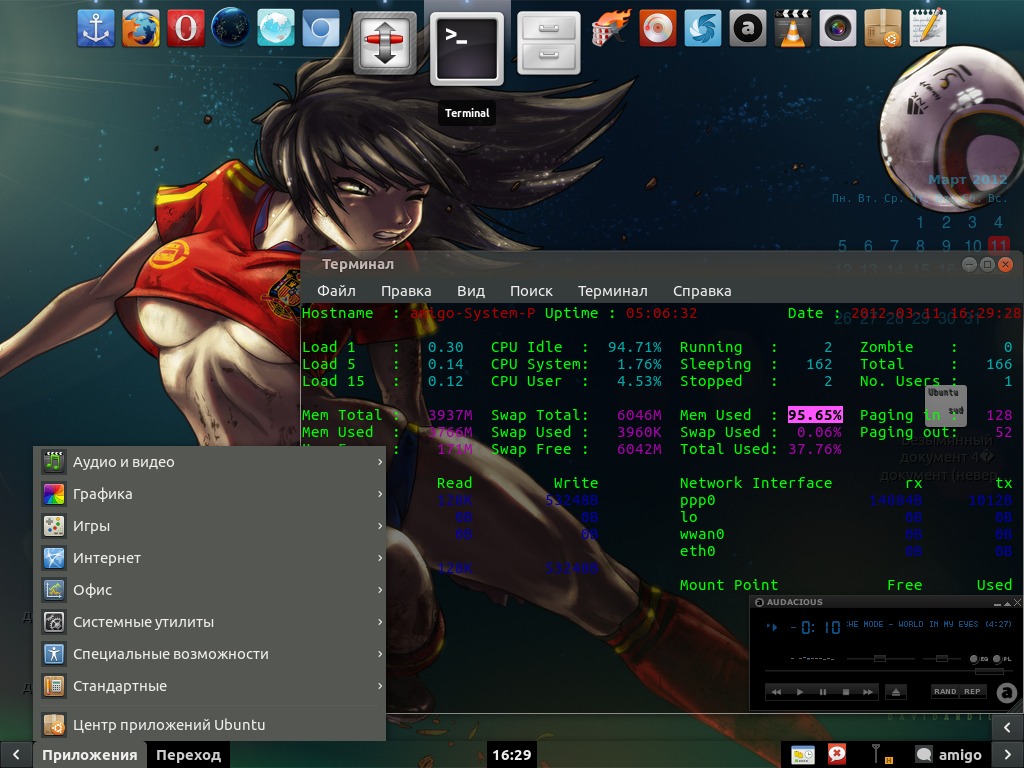Launch Audacious from the dock
Image resolution: width=1024 pixels, height=768 pixels.
tap(748, 28)
